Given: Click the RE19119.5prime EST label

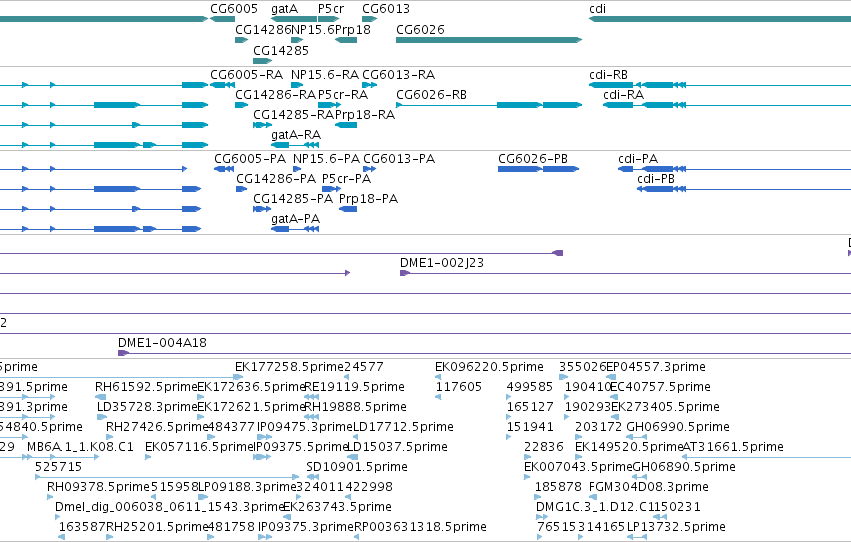Looking at the screenshot, I should click(x=354, y=387).
